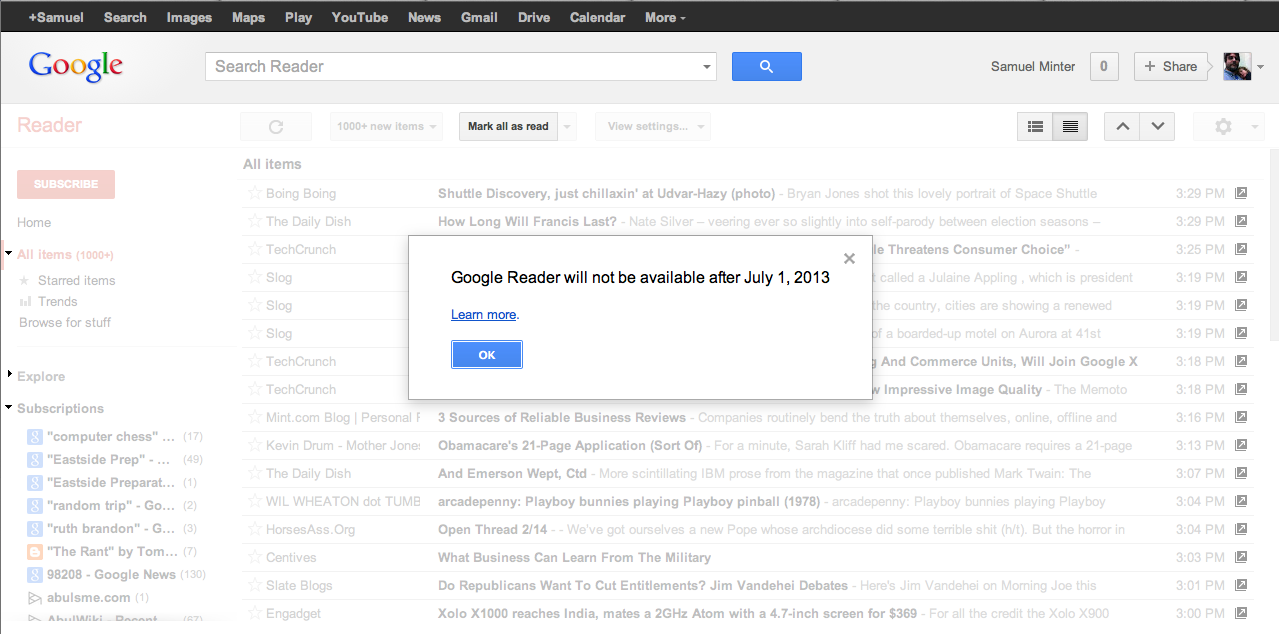Click the Mark all as read button
This screenshot has height=634, width=1279.
pyautogui.click(x=508, y=127)
